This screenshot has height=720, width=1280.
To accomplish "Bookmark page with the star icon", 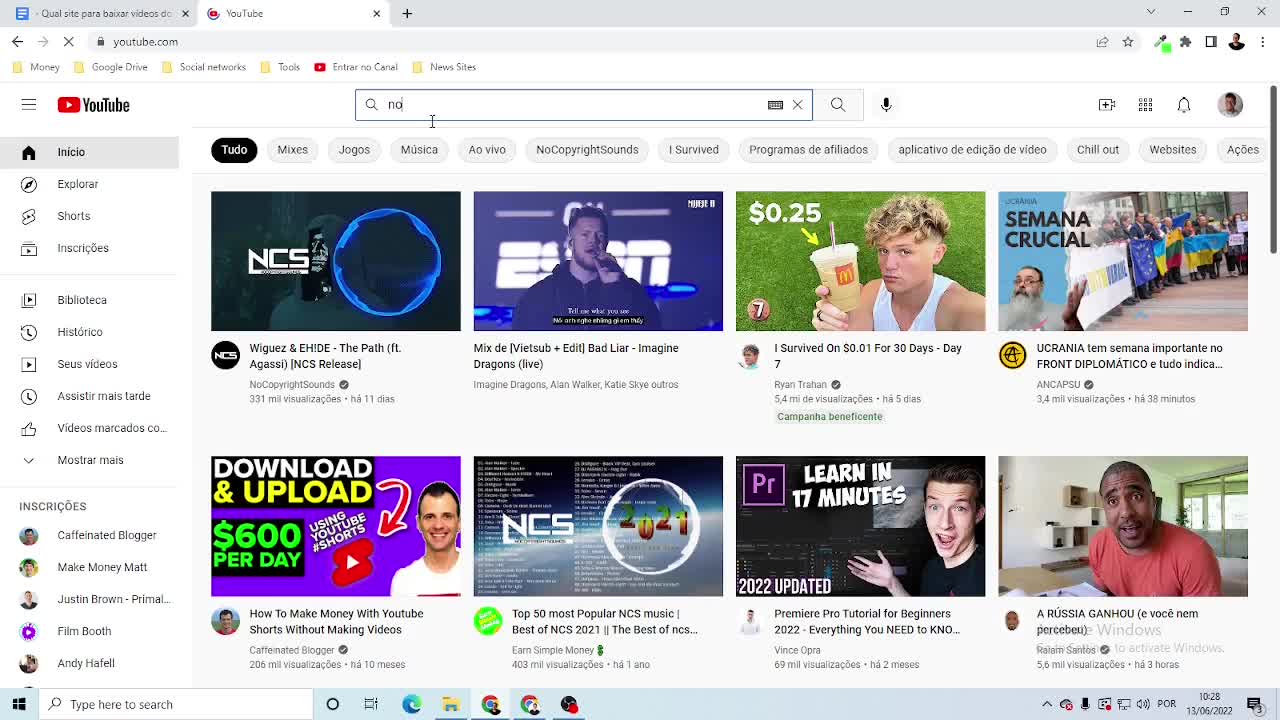I will (1128, 42).
